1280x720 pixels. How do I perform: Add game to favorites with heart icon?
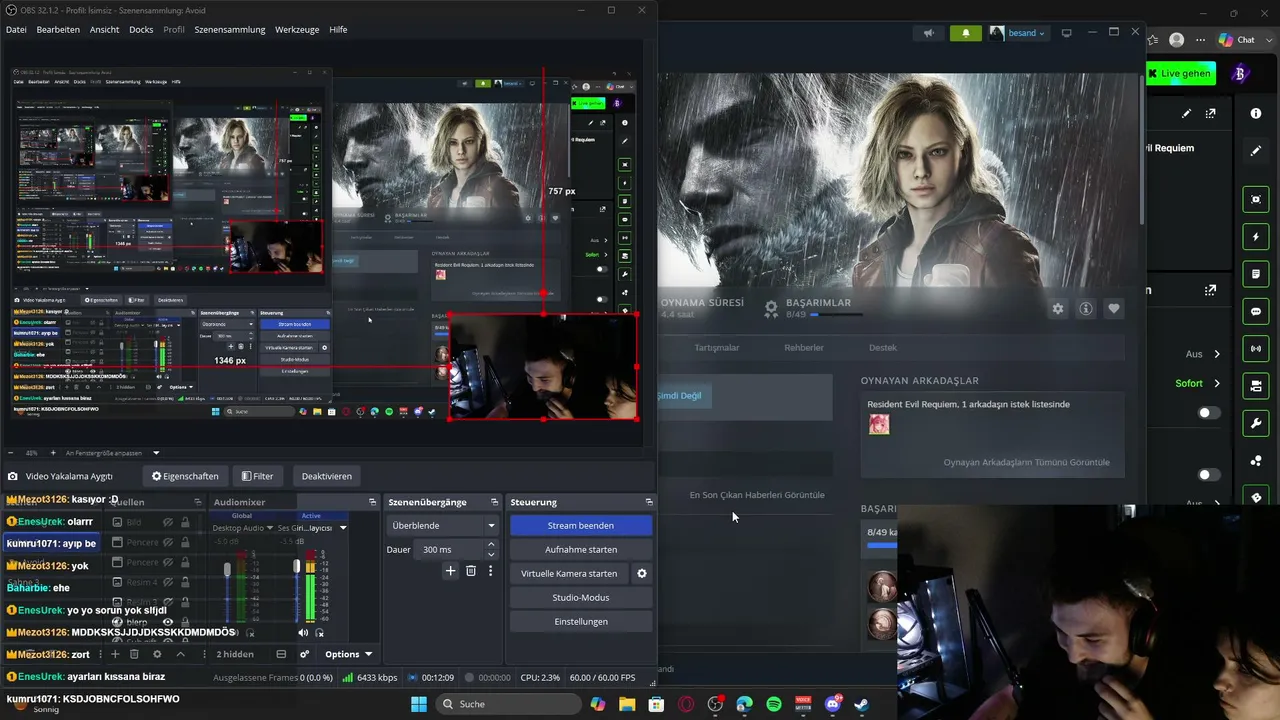[x=1114, y=309]
